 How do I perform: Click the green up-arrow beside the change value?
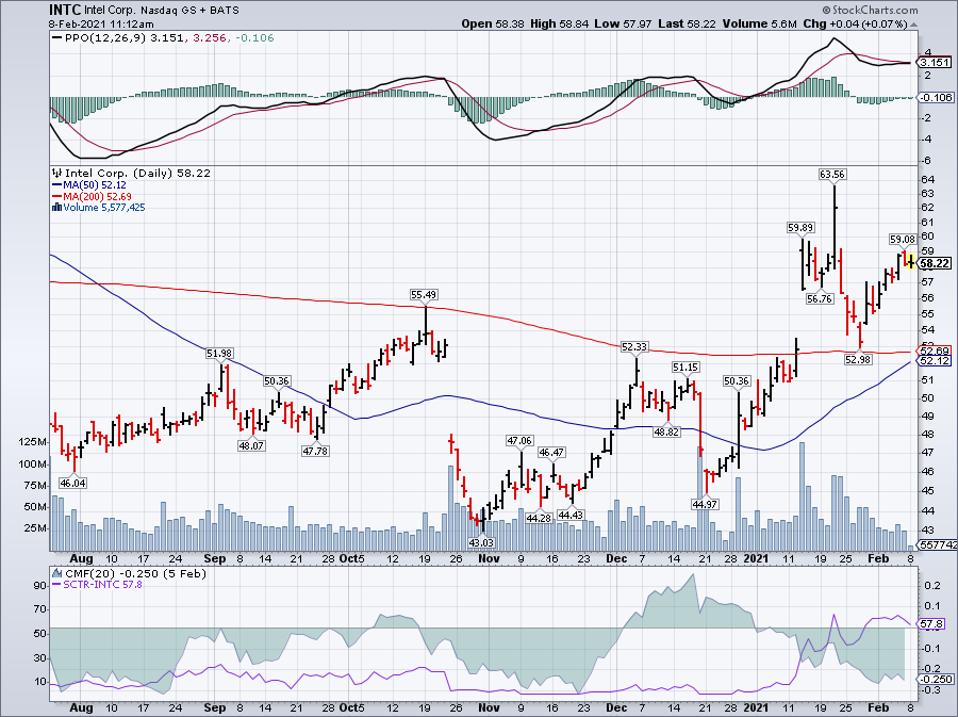coord(913,24)
